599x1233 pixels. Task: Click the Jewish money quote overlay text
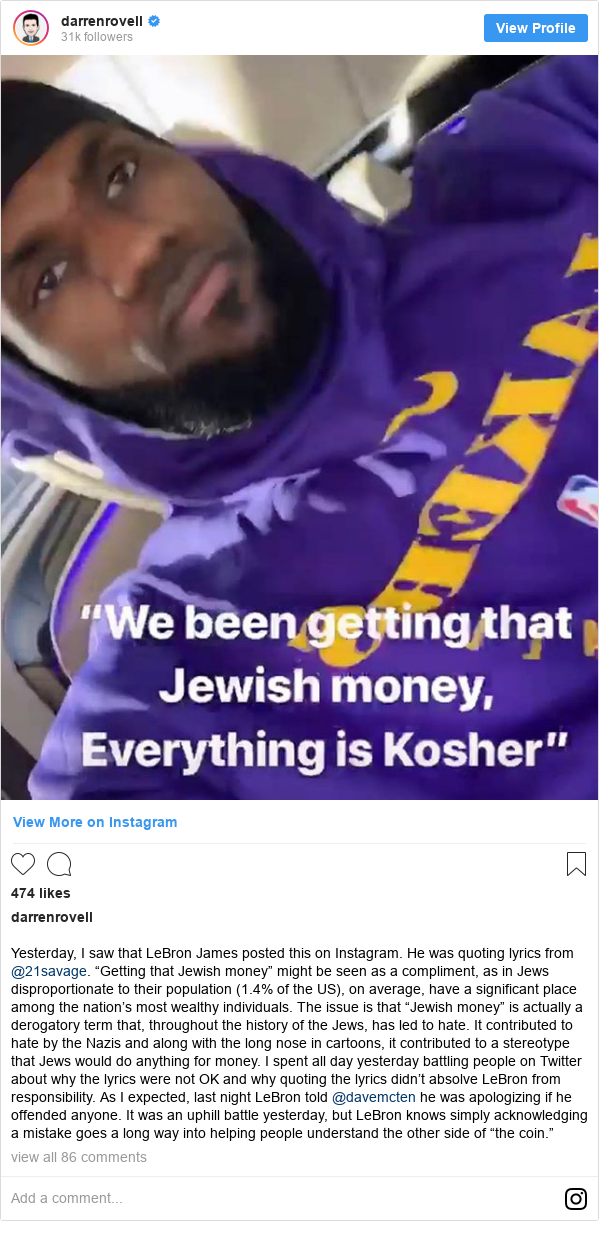(325, 686)
